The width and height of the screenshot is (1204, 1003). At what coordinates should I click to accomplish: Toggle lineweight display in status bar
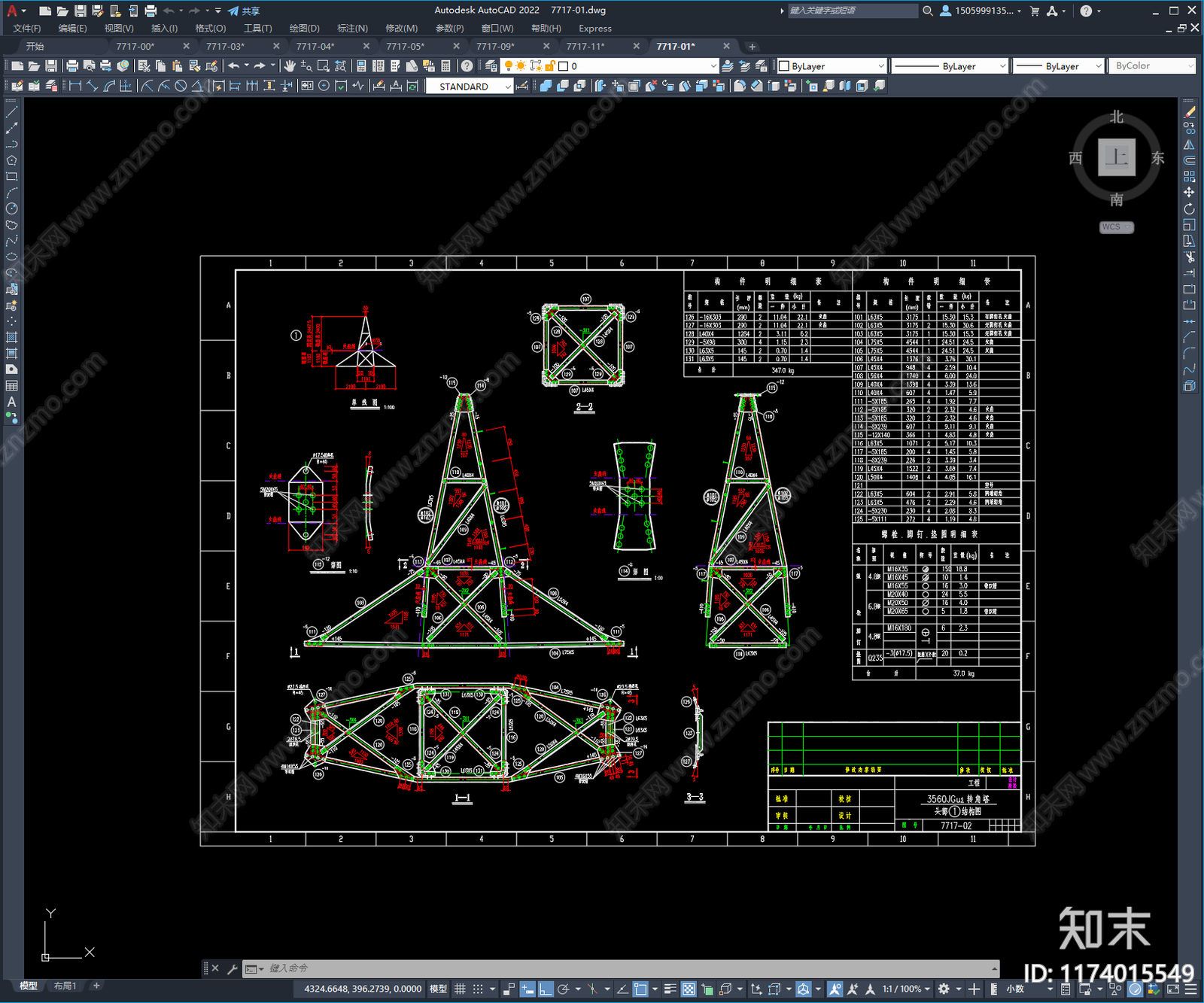(670, 989)
